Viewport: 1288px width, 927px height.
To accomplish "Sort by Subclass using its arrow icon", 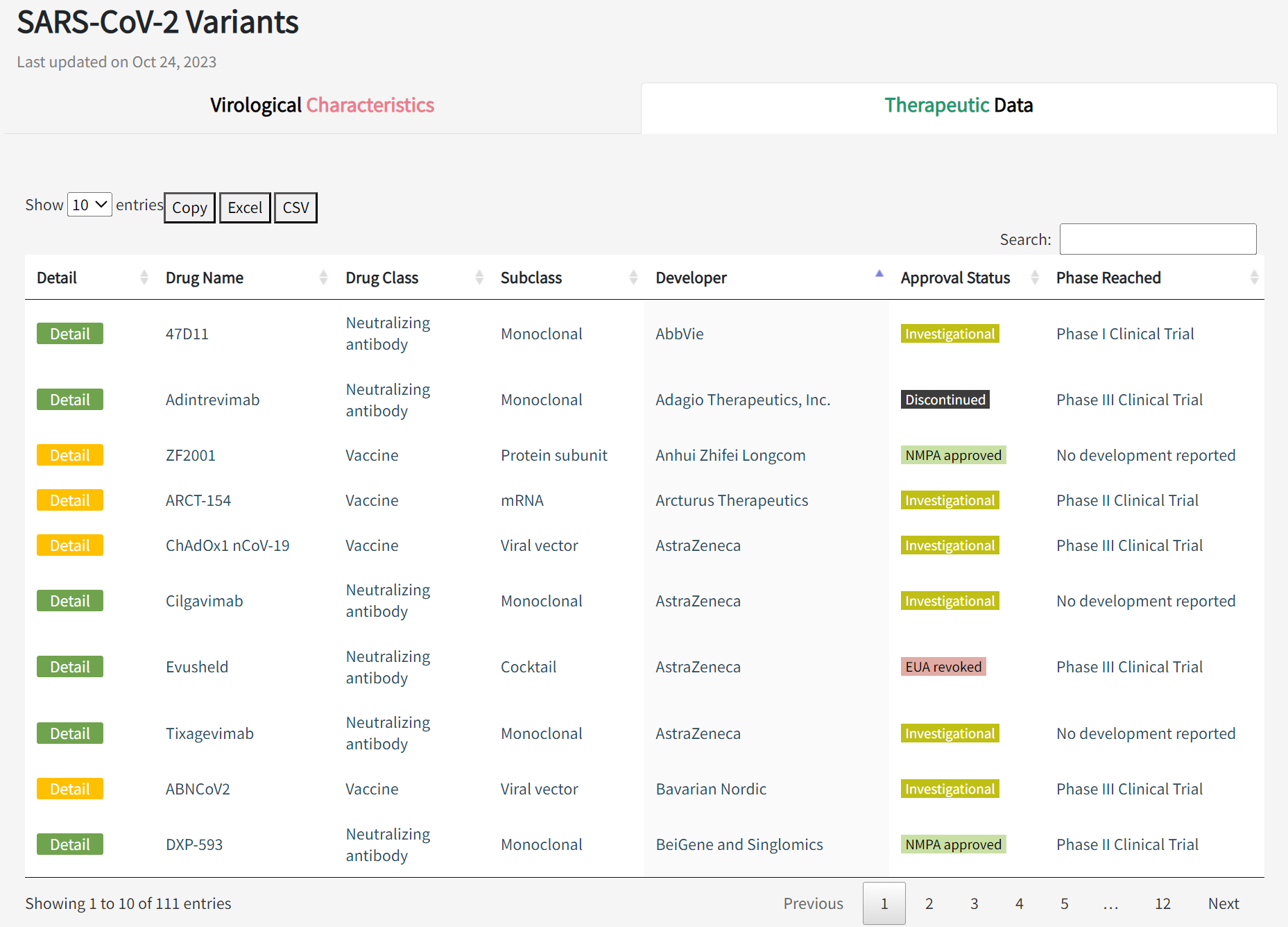I will pos(633,278).
